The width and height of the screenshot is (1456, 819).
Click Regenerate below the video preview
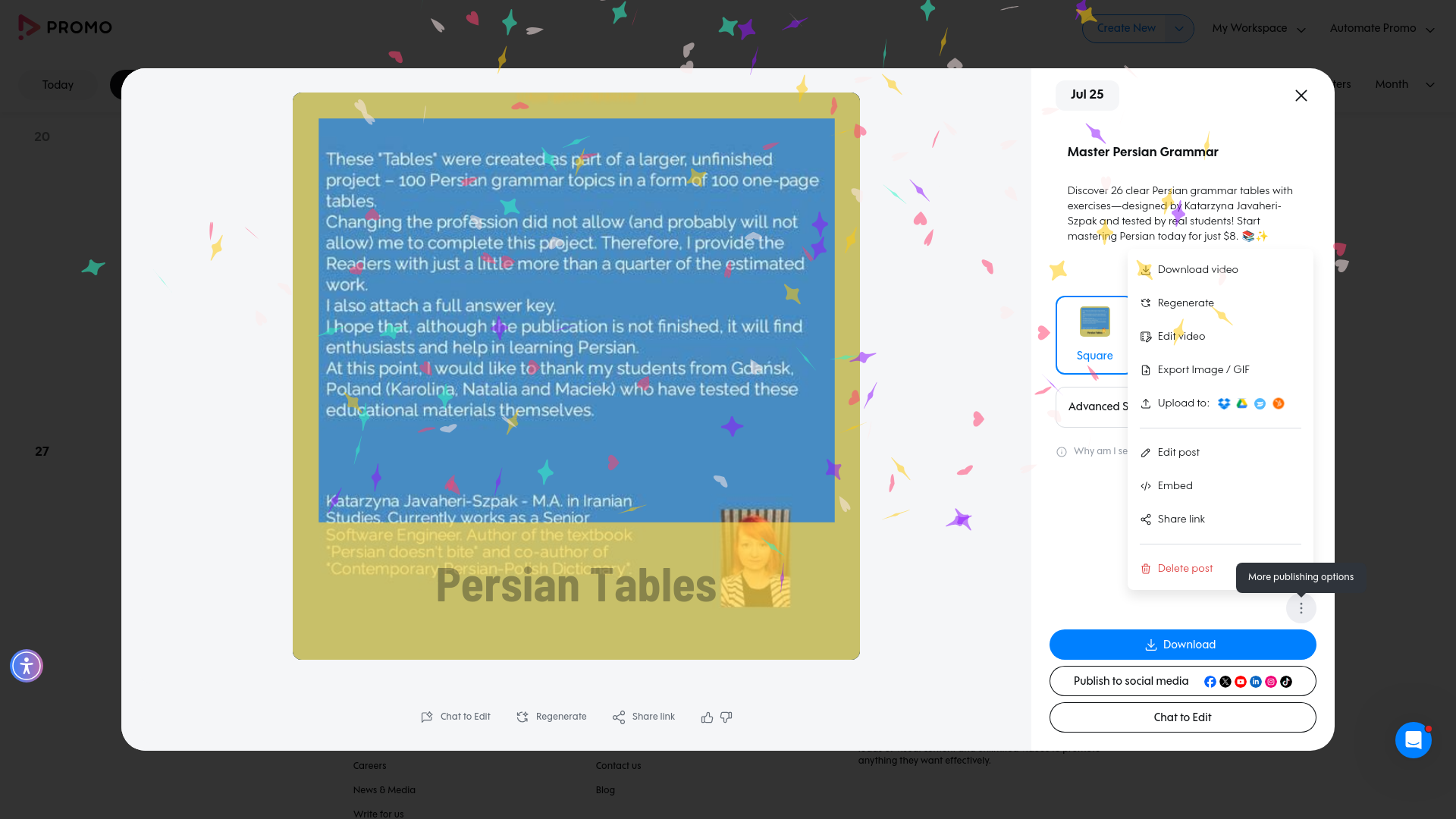coord(551,717)
